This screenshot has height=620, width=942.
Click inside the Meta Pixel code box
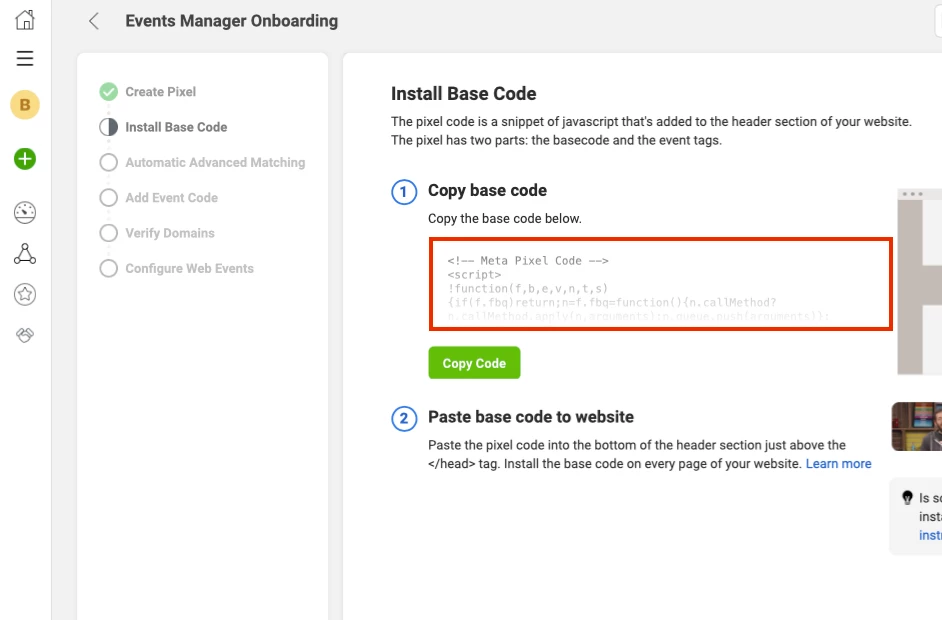pos(660,284)
